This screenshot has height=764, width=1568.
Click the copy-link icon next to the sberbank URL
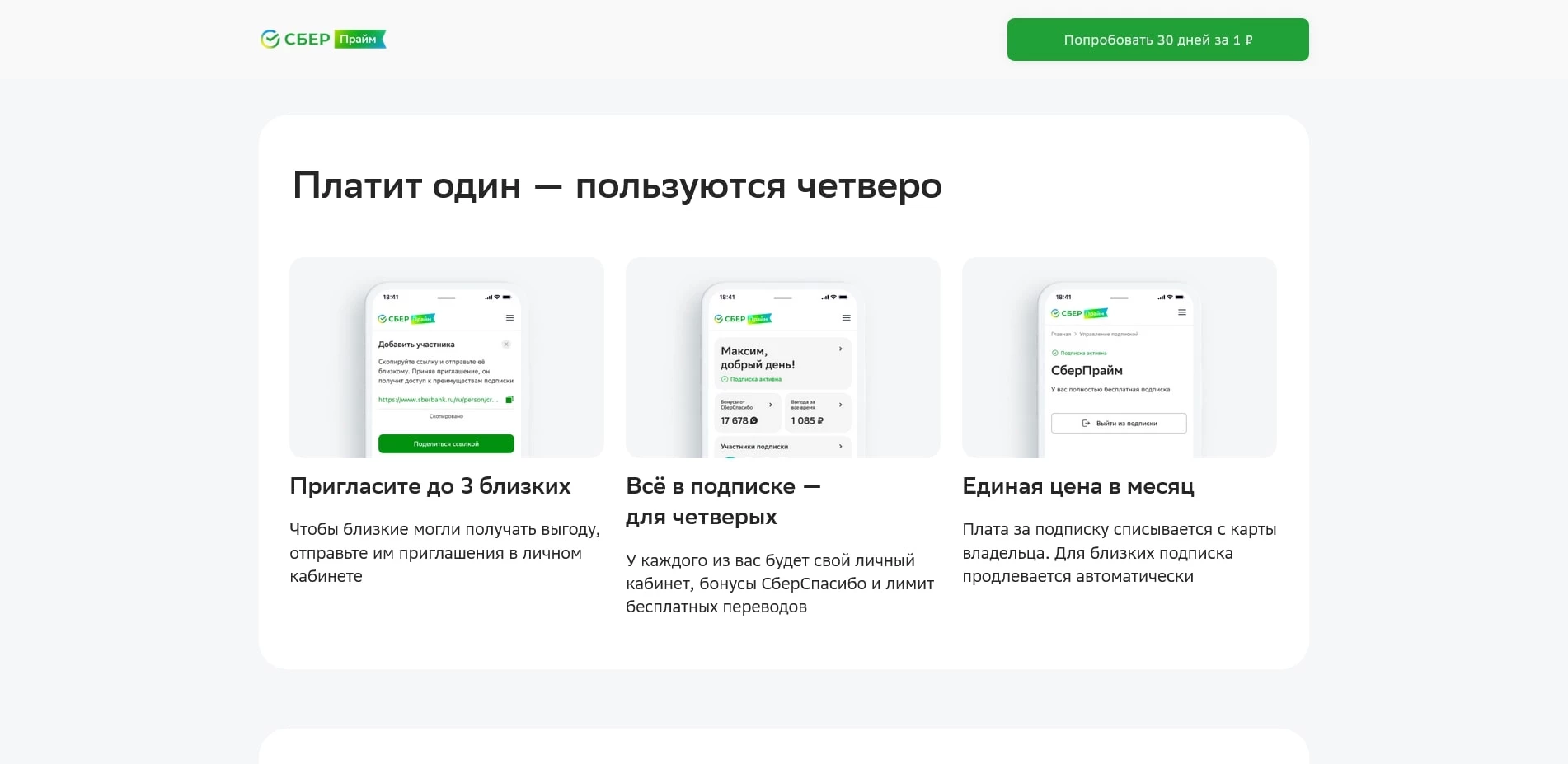tap(510, 400)
